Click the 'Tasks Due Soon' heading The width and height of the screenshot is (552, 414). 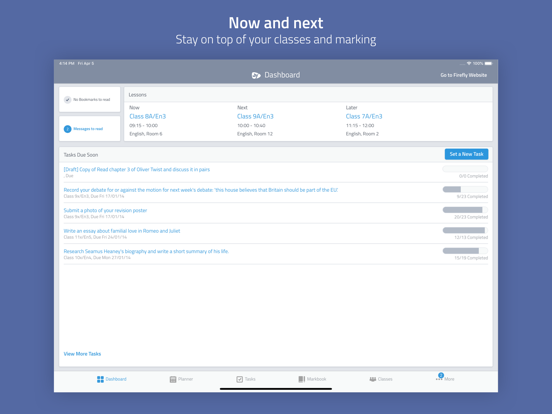[x=81, y=155]
